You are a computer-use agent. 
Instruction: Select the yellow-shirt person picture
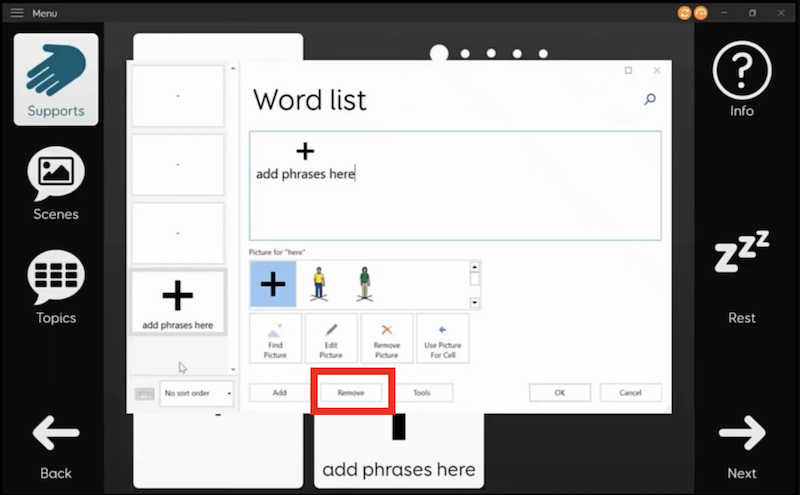pyautogui.click(x=319, y=284)
